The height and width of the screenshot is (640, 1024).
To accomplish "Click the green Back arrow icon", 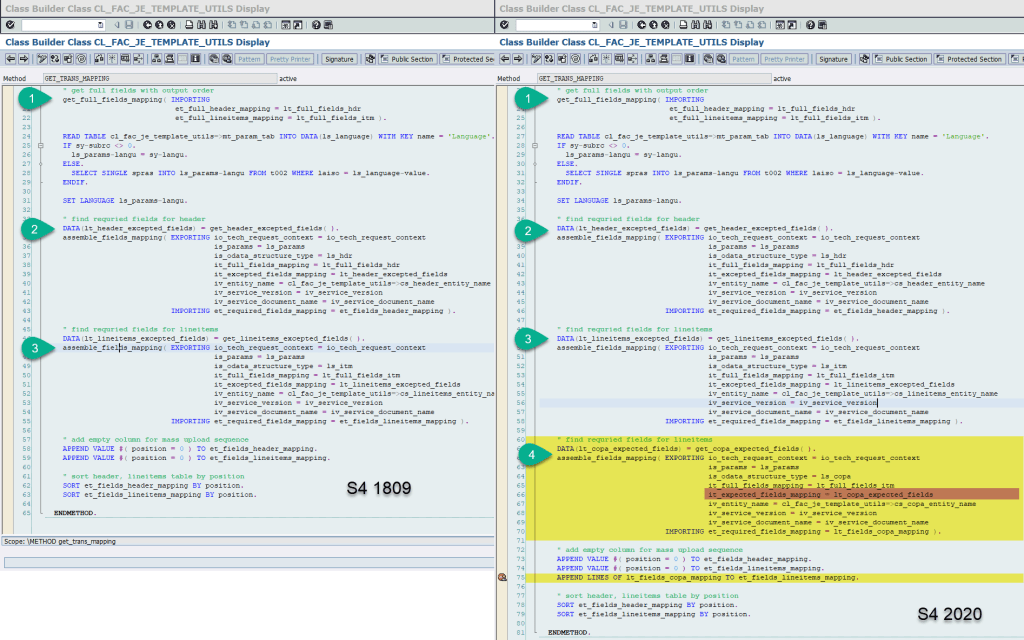I will (x=145, y=26).
